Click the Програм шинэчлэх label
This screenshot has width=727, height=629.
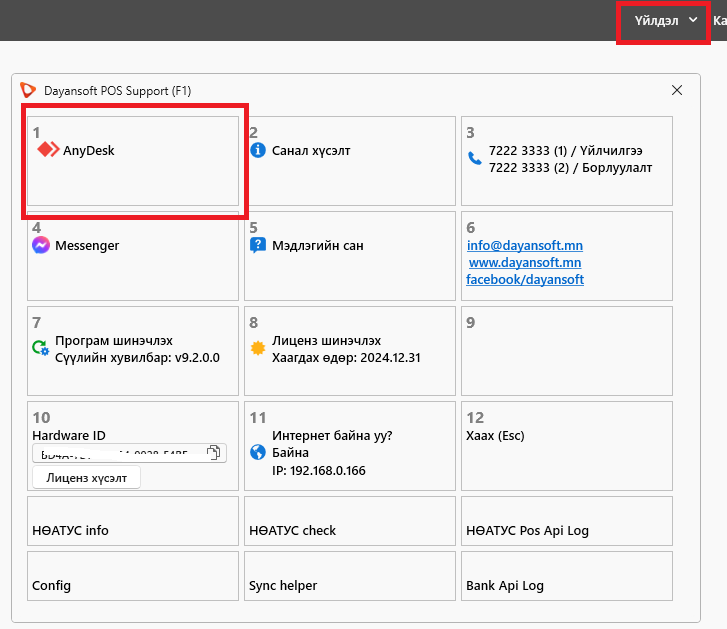[x=114, y=341]
